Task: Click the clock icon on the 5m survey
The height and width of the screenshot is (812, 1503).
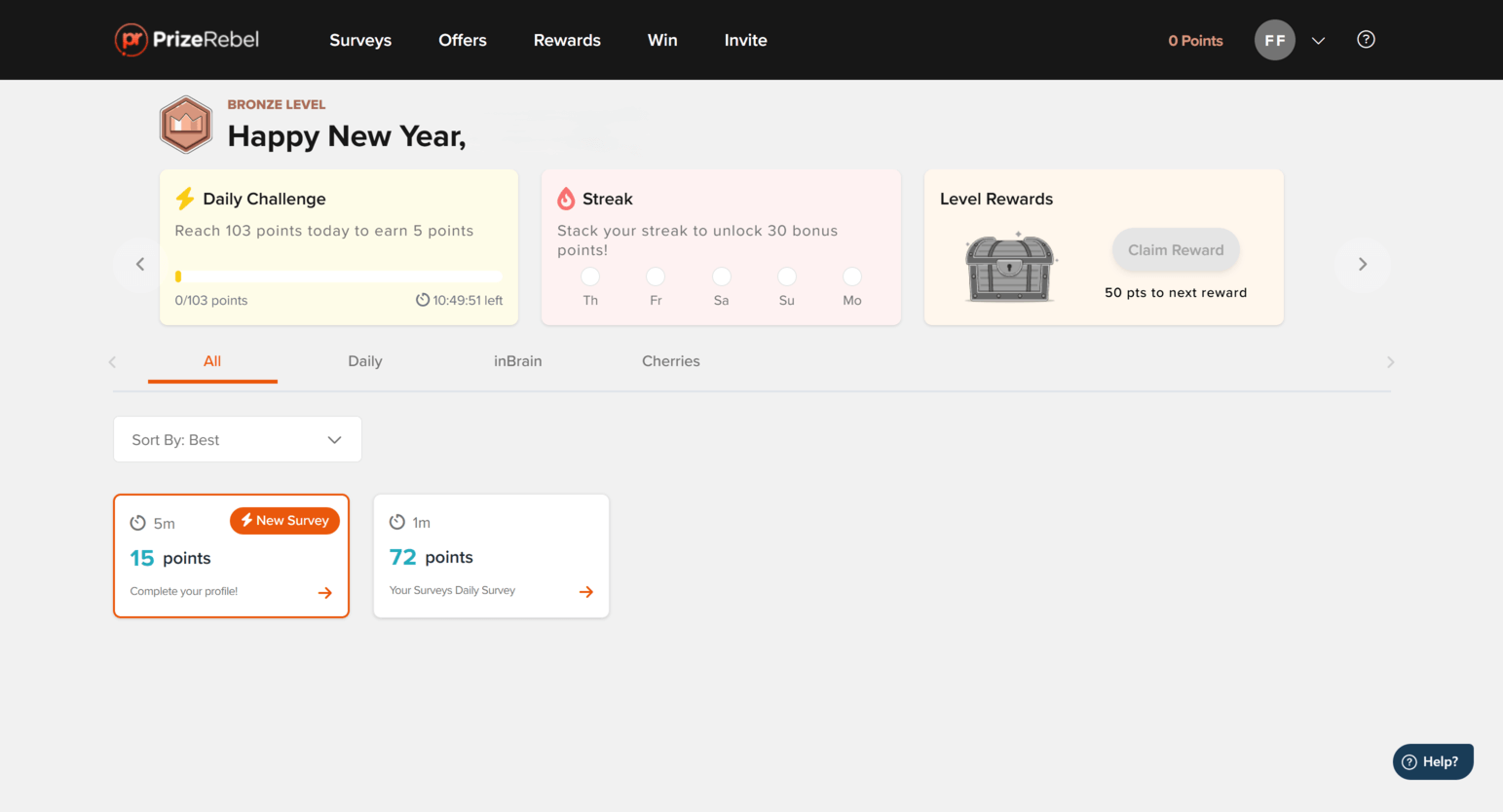Action: pyautogui.click(x=138, y=522)
